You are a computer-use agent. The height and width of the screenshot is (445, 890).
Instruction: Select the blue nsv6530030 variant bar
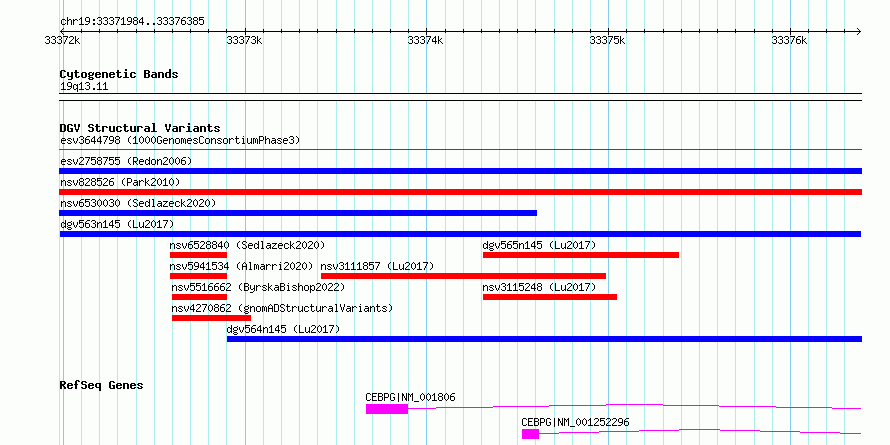(x=298, y=213)
